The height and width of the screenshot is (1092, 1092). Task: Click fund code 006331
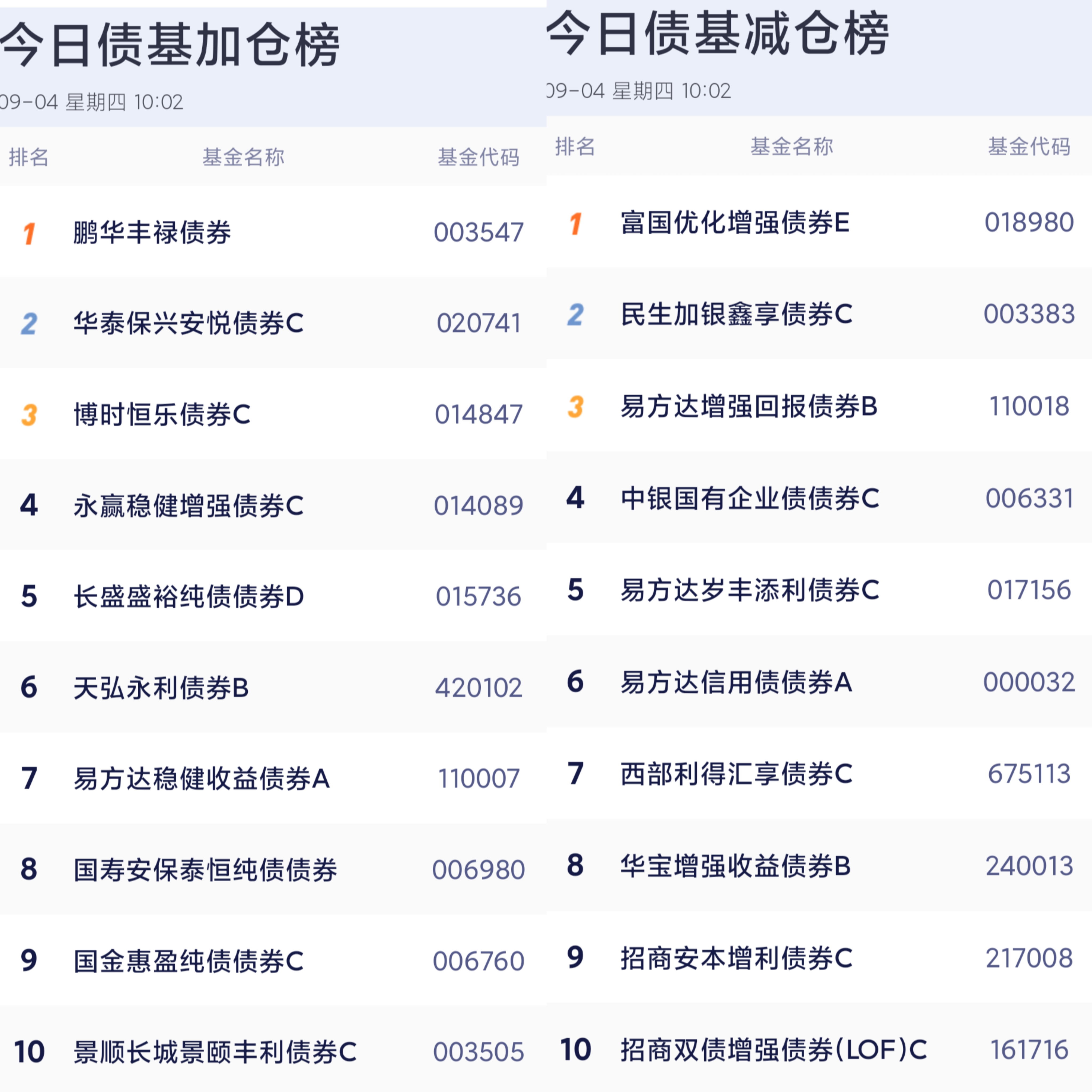pyautogui.click(x=1029, y=498)
